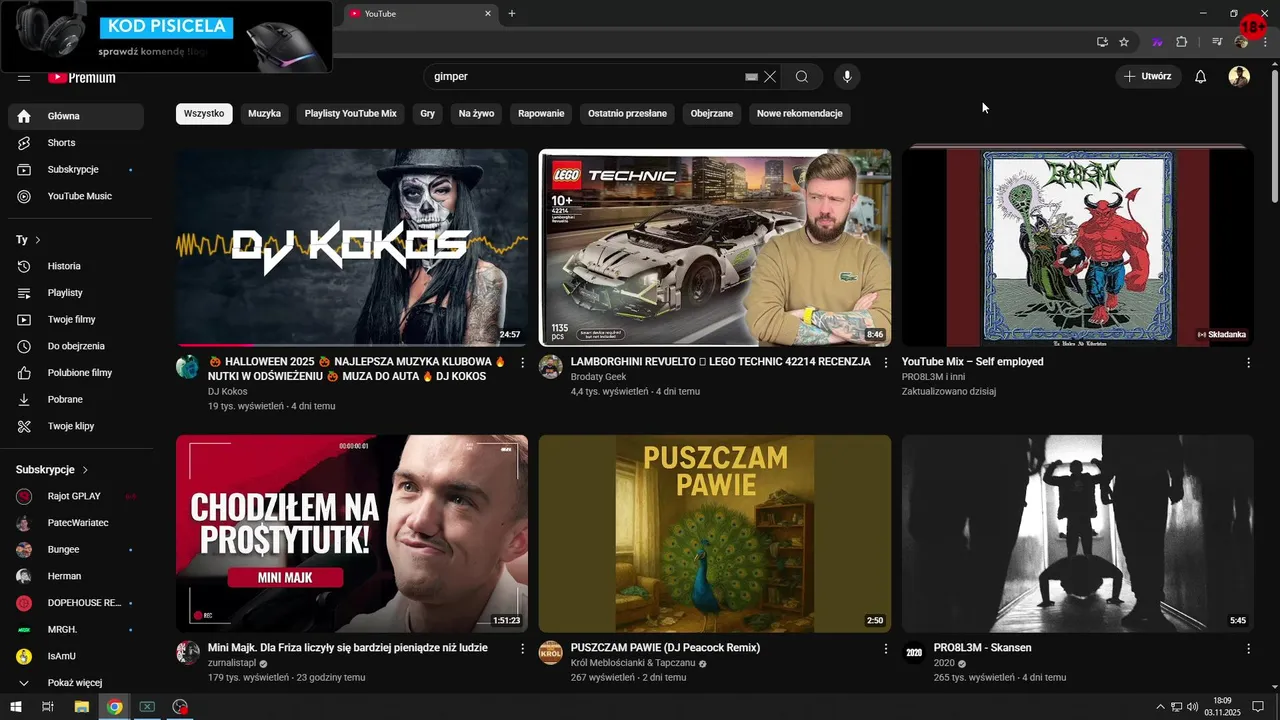Open notifications bell

click(x=1201, y=77)
